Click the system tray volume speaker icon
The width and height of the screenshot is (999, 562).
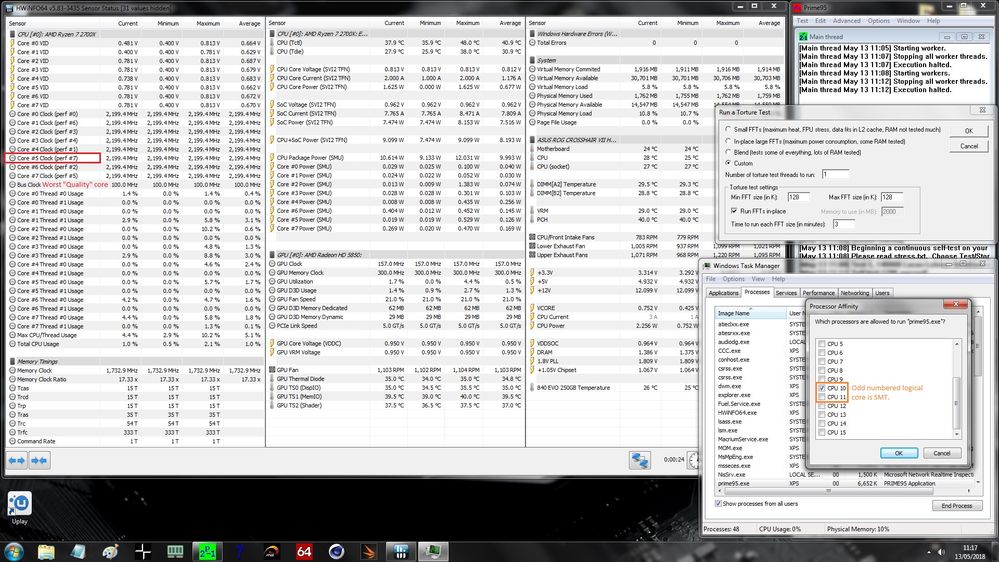pos(941,552)
